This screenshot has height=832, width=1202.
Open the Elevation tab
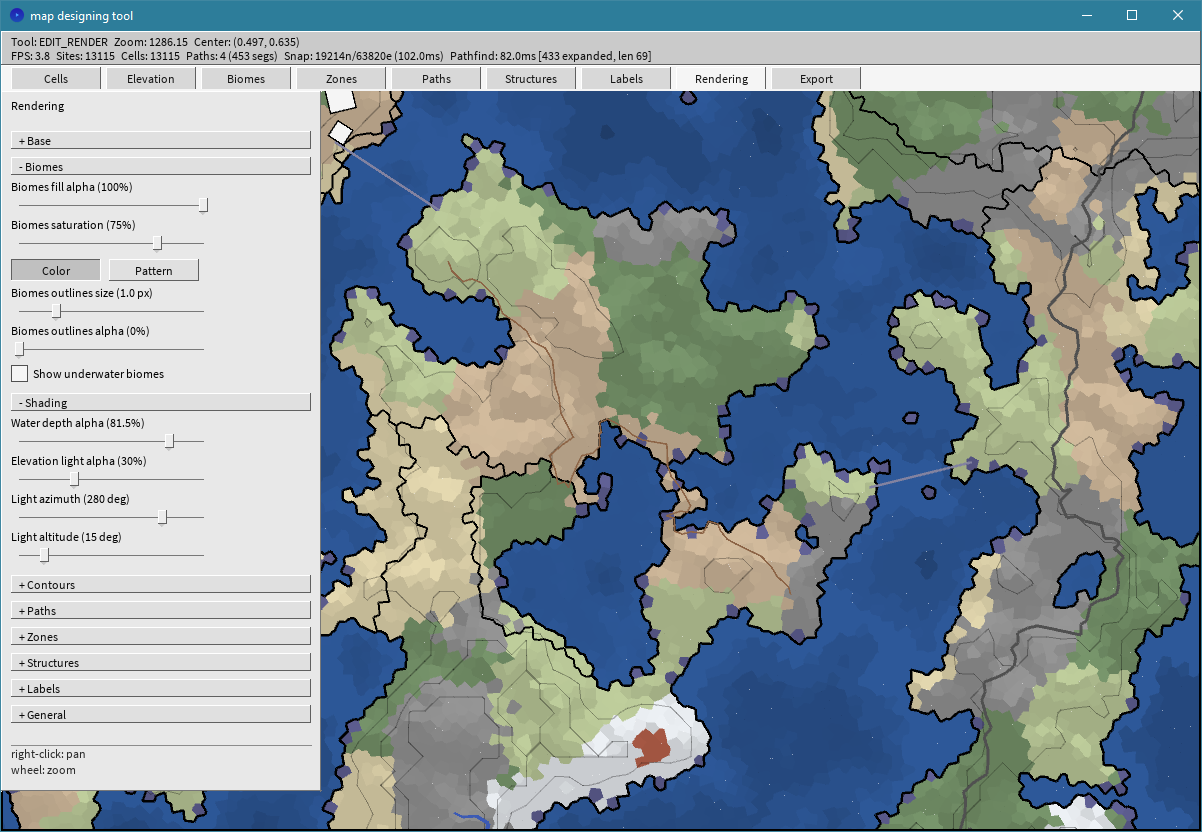tap(150, 79)
